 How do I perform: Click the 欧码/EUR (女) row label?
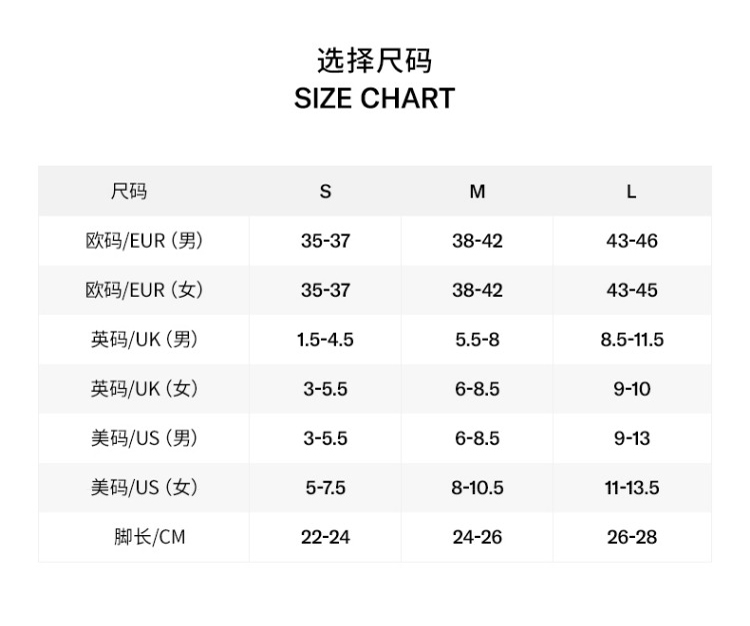tap(144, 290)
